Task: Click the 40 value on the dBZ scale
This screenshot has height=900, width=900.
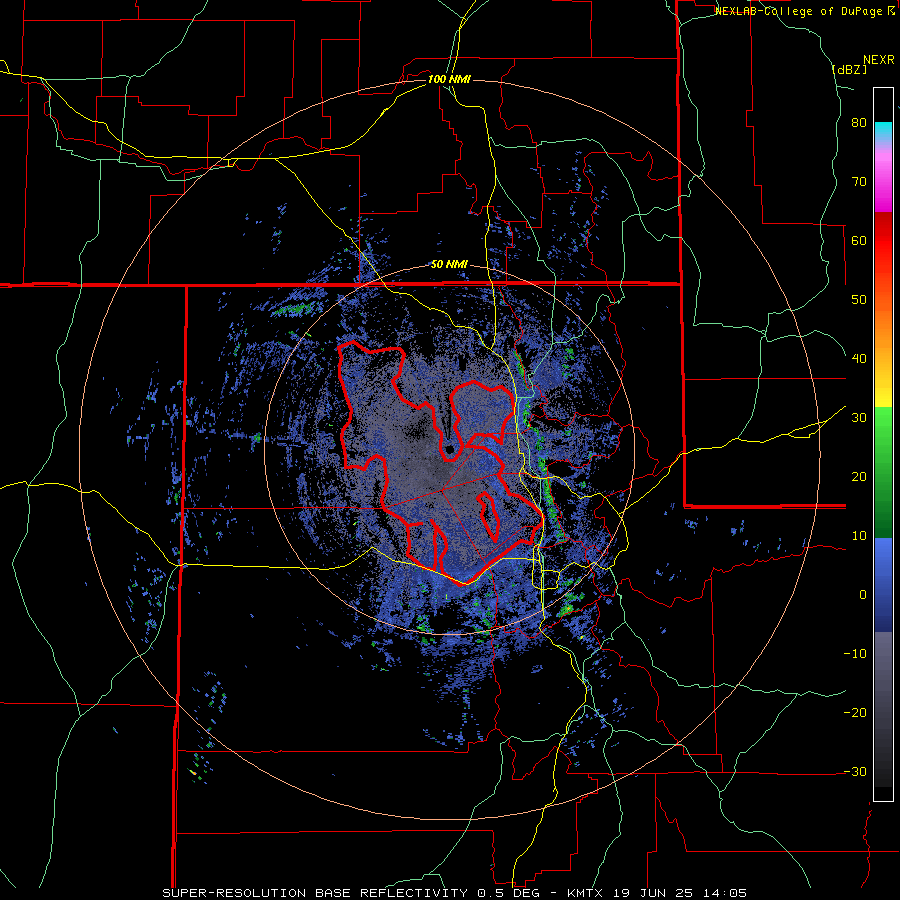Action: coord(859,359)
